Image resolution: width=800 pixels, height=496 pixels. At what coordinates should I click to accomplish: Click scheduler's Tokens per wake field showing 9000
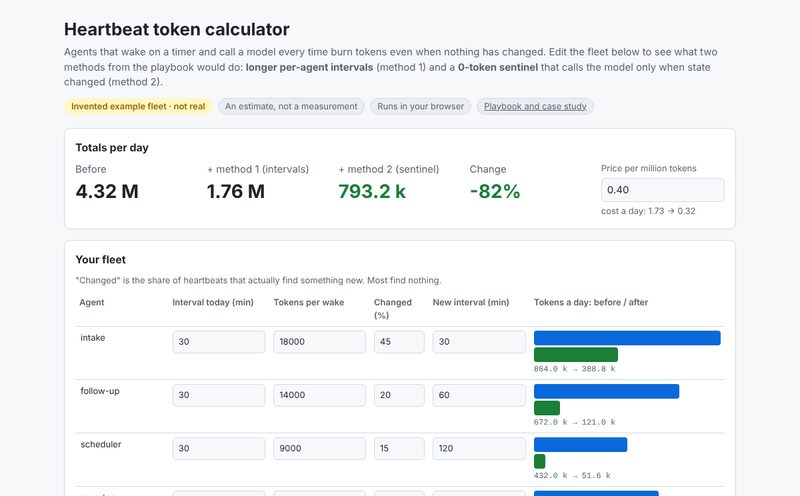coord(319,449)
